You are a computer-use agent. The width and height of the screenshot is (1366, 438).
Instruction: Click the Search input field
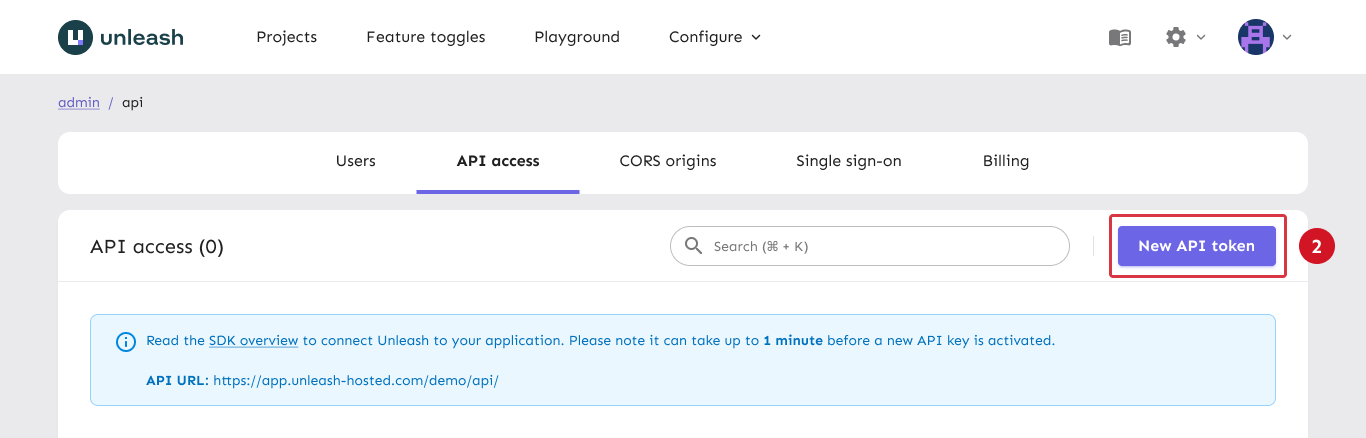pos(880,246)
